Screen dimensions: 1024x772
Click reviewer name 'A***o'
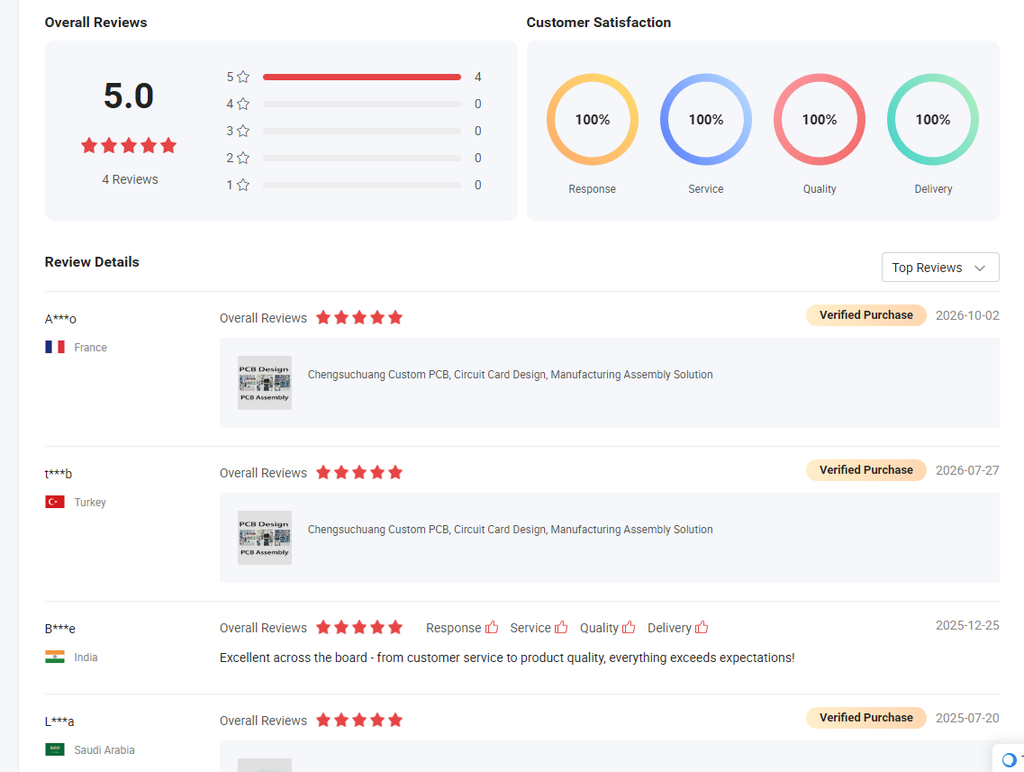tap(60, 319)
